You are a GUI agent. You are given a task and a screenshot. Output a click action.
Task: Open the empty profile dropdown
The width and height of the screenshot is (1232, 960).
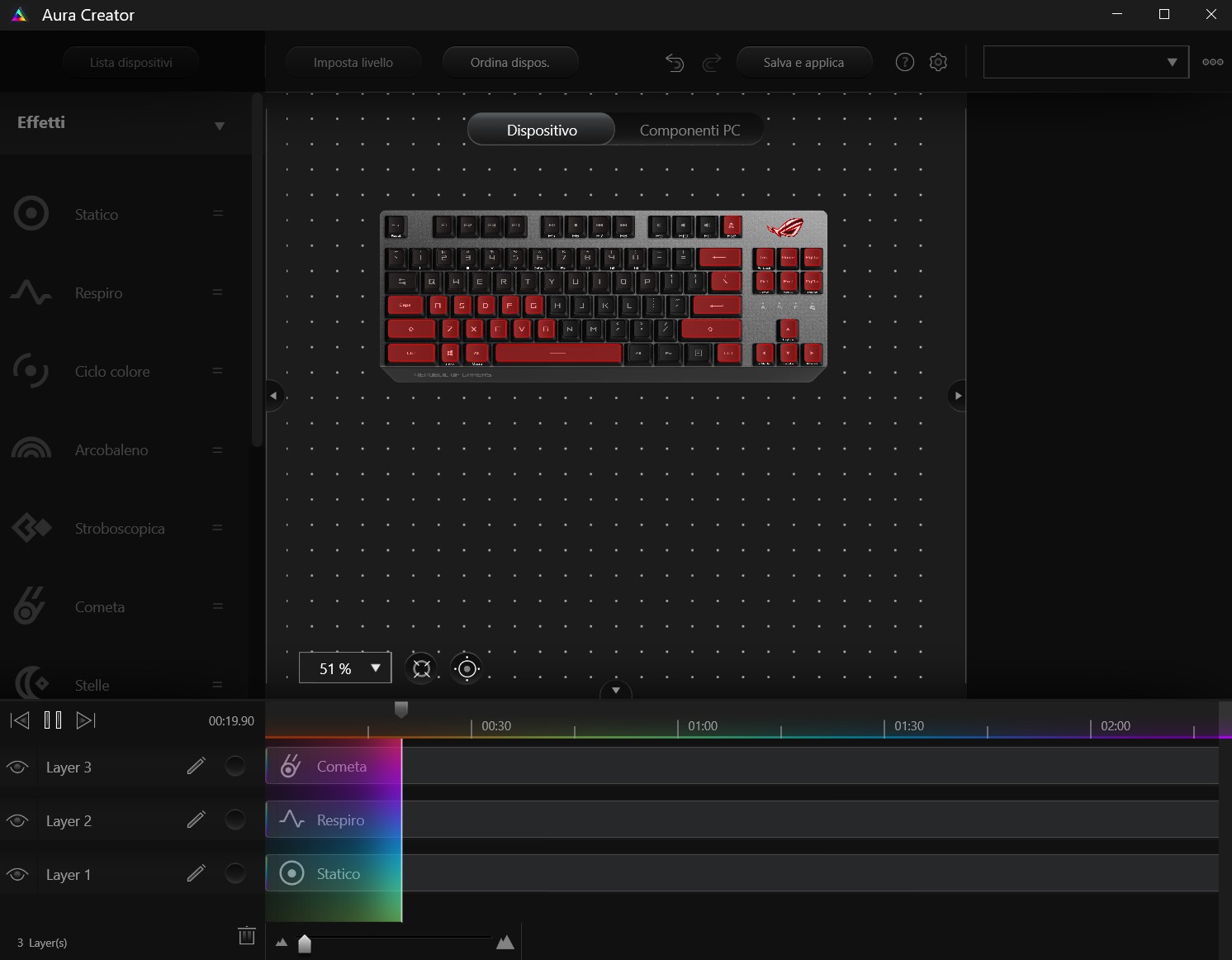(1086, 62)
